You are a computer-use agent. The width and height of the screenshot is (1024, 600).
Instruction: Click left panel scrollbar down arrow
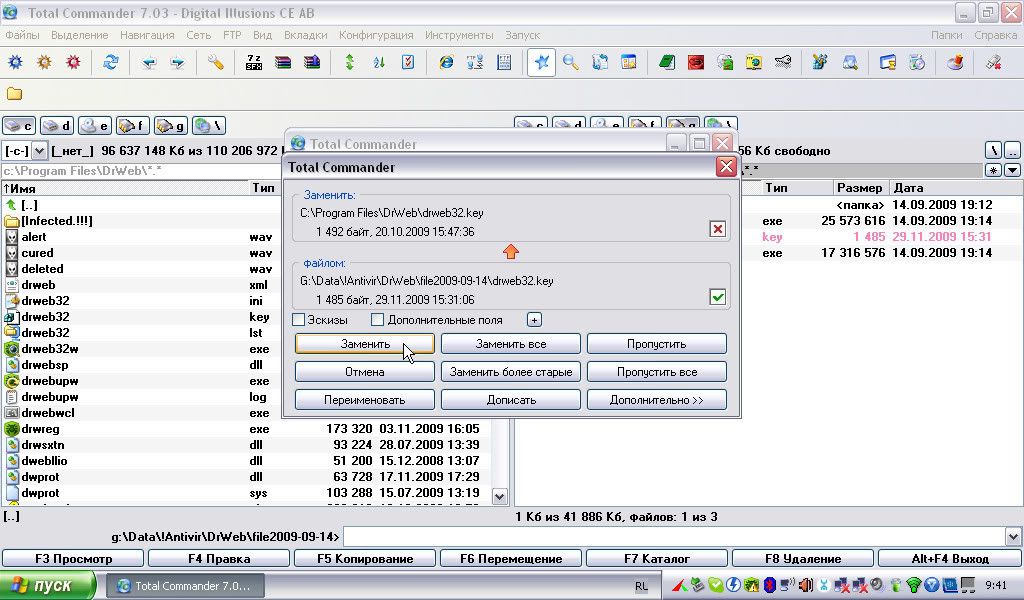point(500,497)
